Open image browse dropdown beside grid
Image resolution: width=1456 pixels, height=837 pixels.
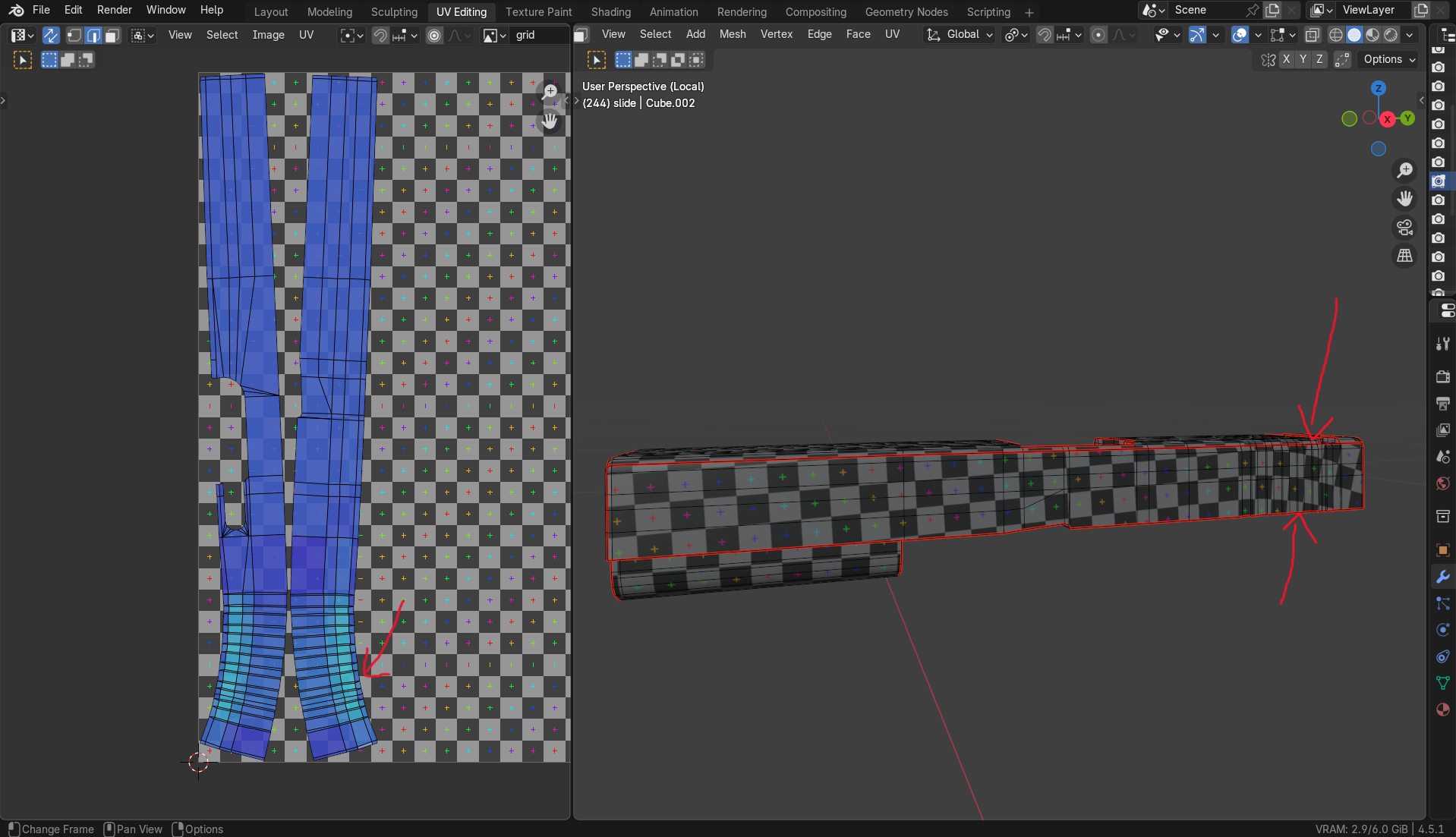point(495,35)
